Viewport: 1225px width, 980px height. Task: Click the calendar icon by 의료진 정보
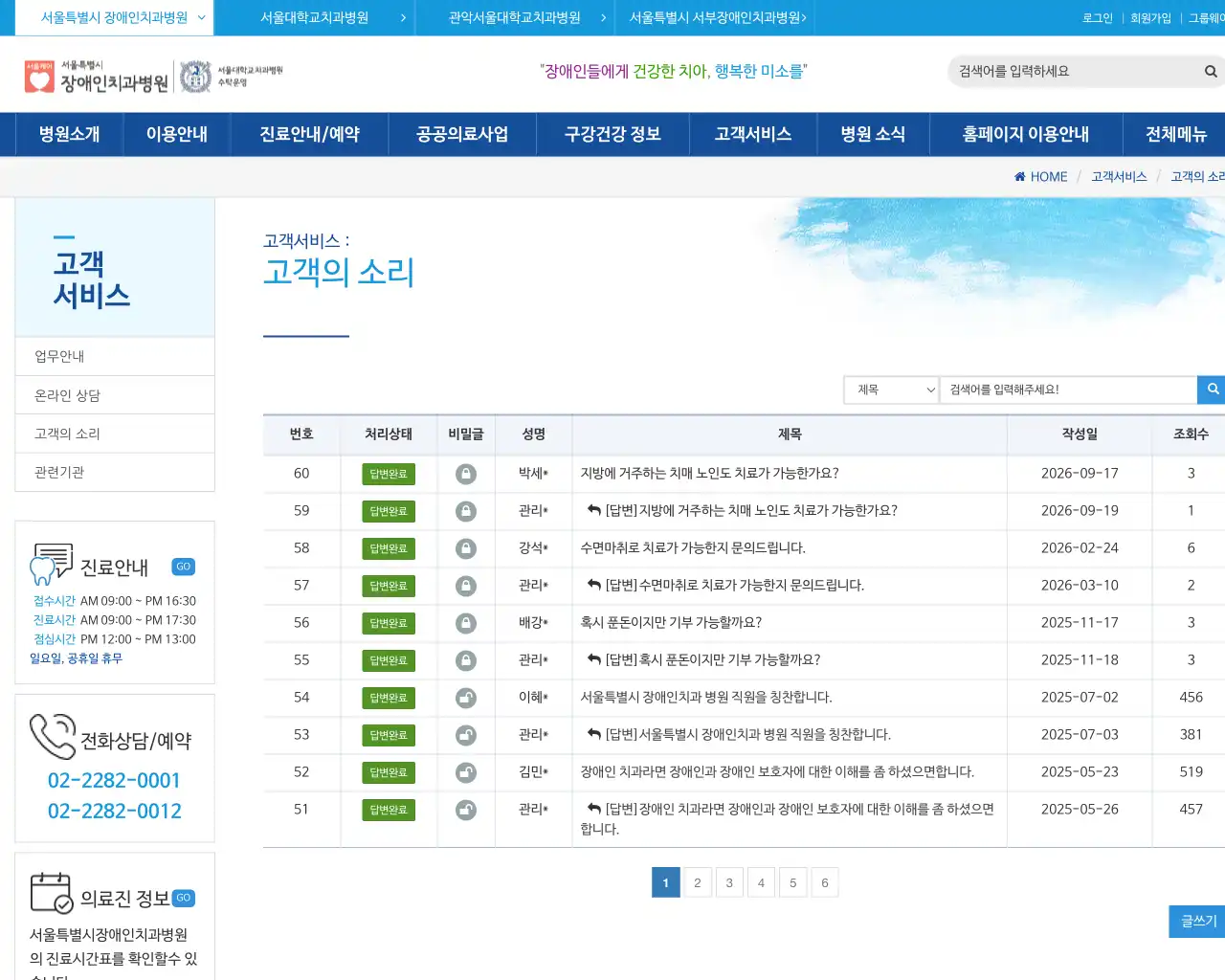[52, 892]
